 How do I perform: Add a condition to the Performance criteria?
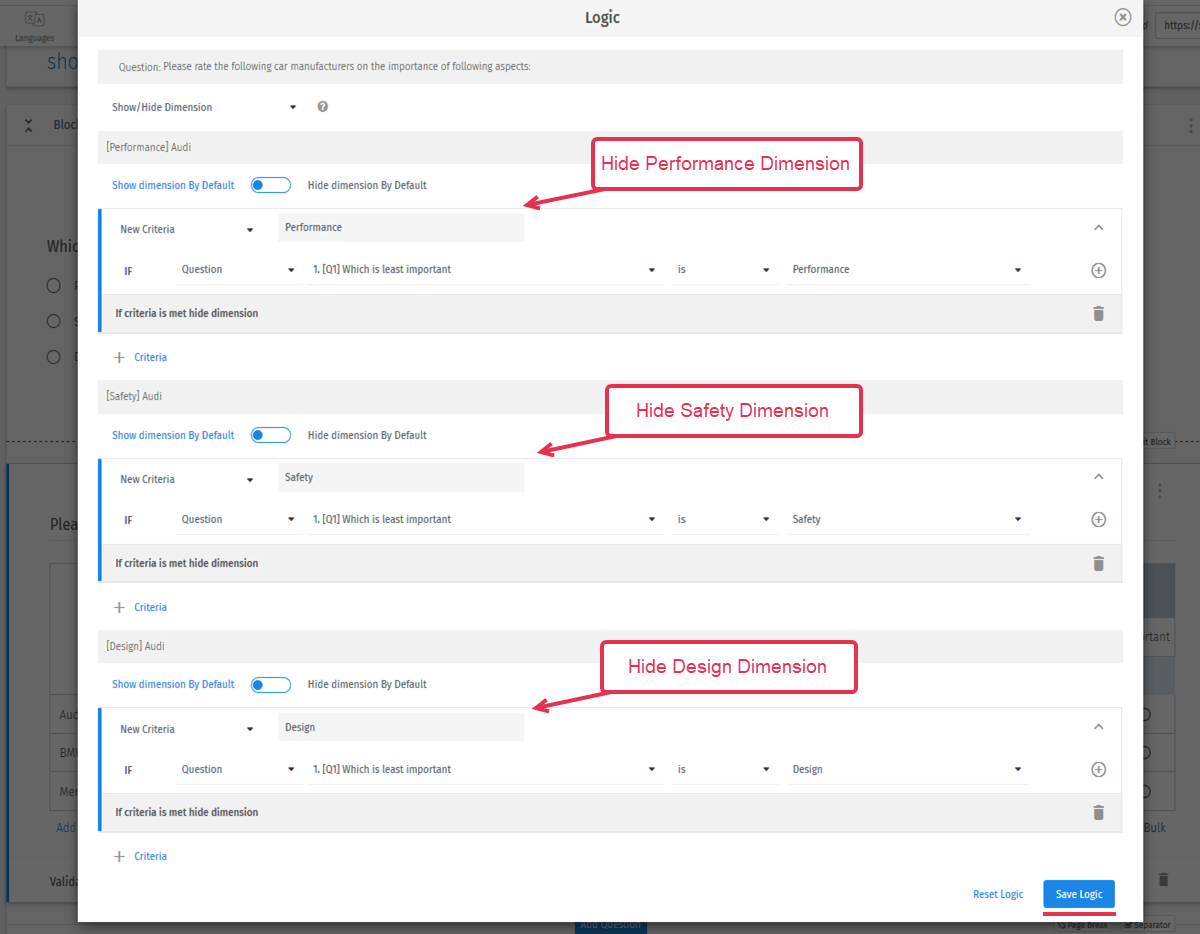pyautogui.click(x=1098, y=269)
